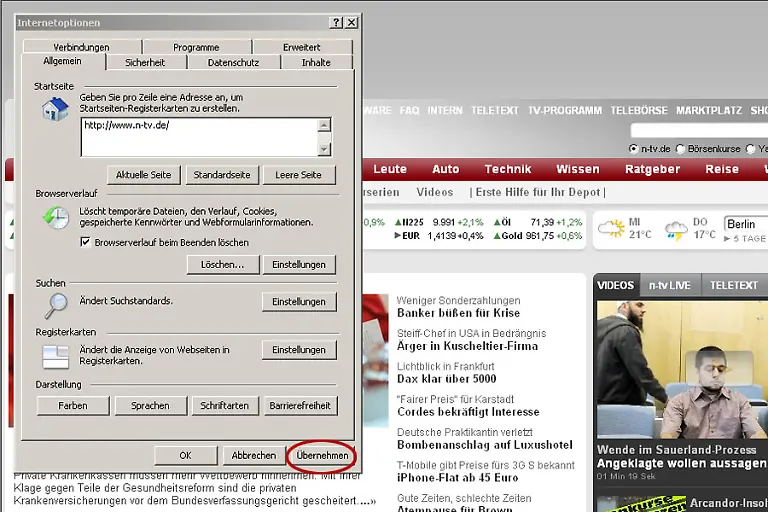Click the homepage URL text field
Image resolution: width=768 pixels, height=512 pixels.
(x=198, y=136)
